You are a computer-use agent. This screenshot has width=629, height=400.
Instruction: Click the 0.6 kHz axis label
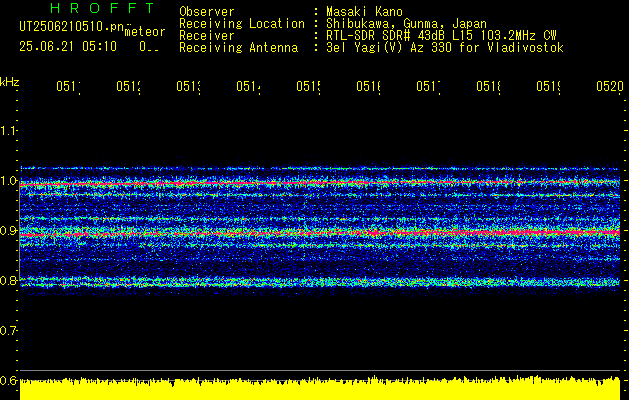tap(8, 380)
